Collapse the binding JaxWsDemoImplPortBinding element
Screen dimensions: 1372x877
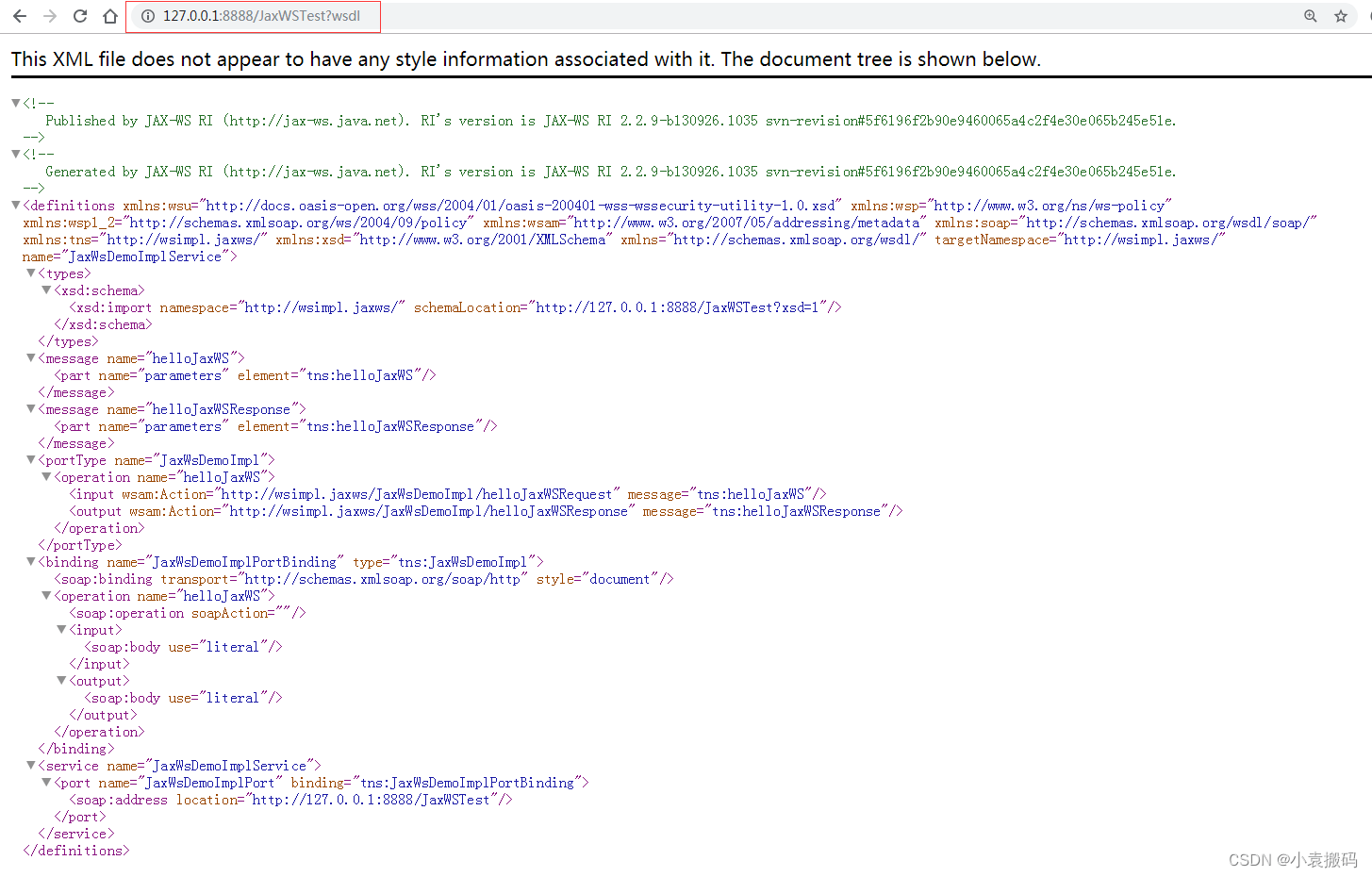pyautogui.click(x=31, y=561)
